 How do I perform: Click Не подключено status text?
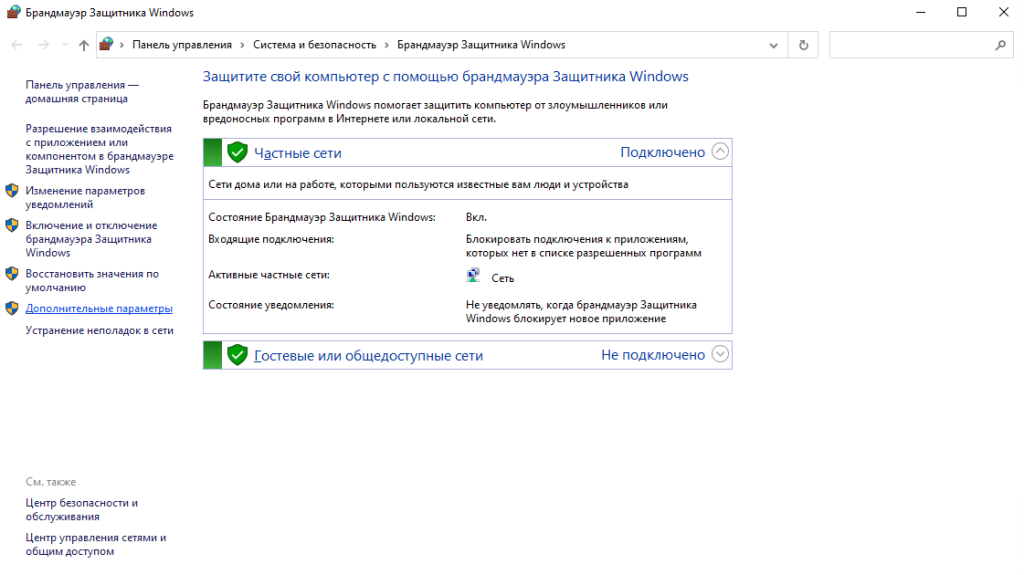(x=653, y=355)
